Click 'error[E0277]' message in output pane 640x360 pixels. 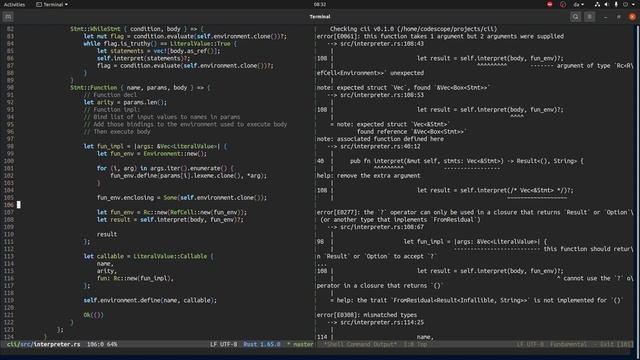click(x=476, y=212)
